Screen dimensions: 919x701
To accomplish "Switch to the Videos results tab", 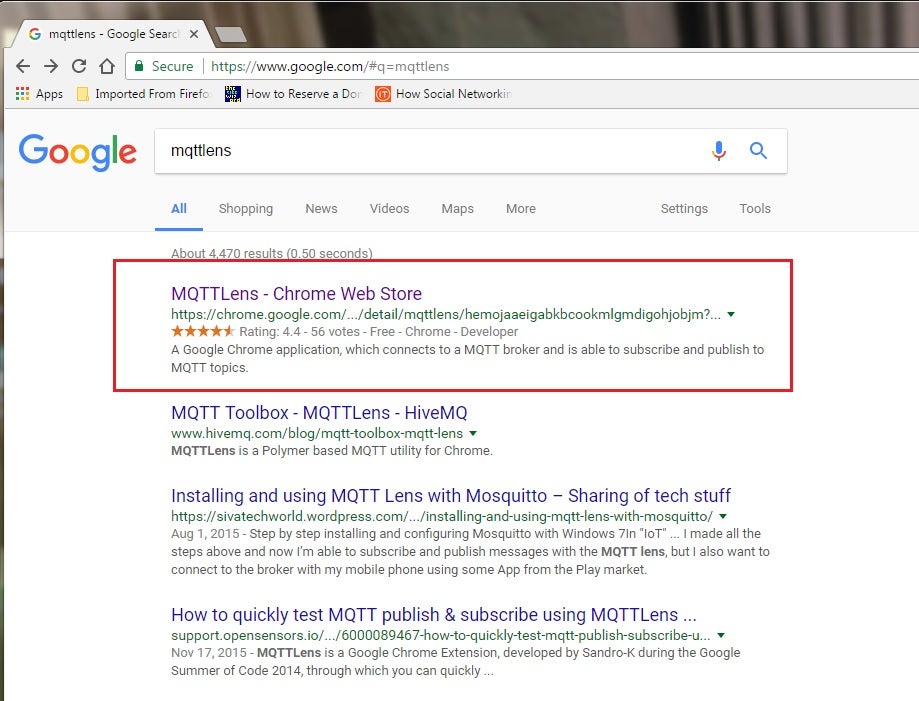I will point(389,209).
